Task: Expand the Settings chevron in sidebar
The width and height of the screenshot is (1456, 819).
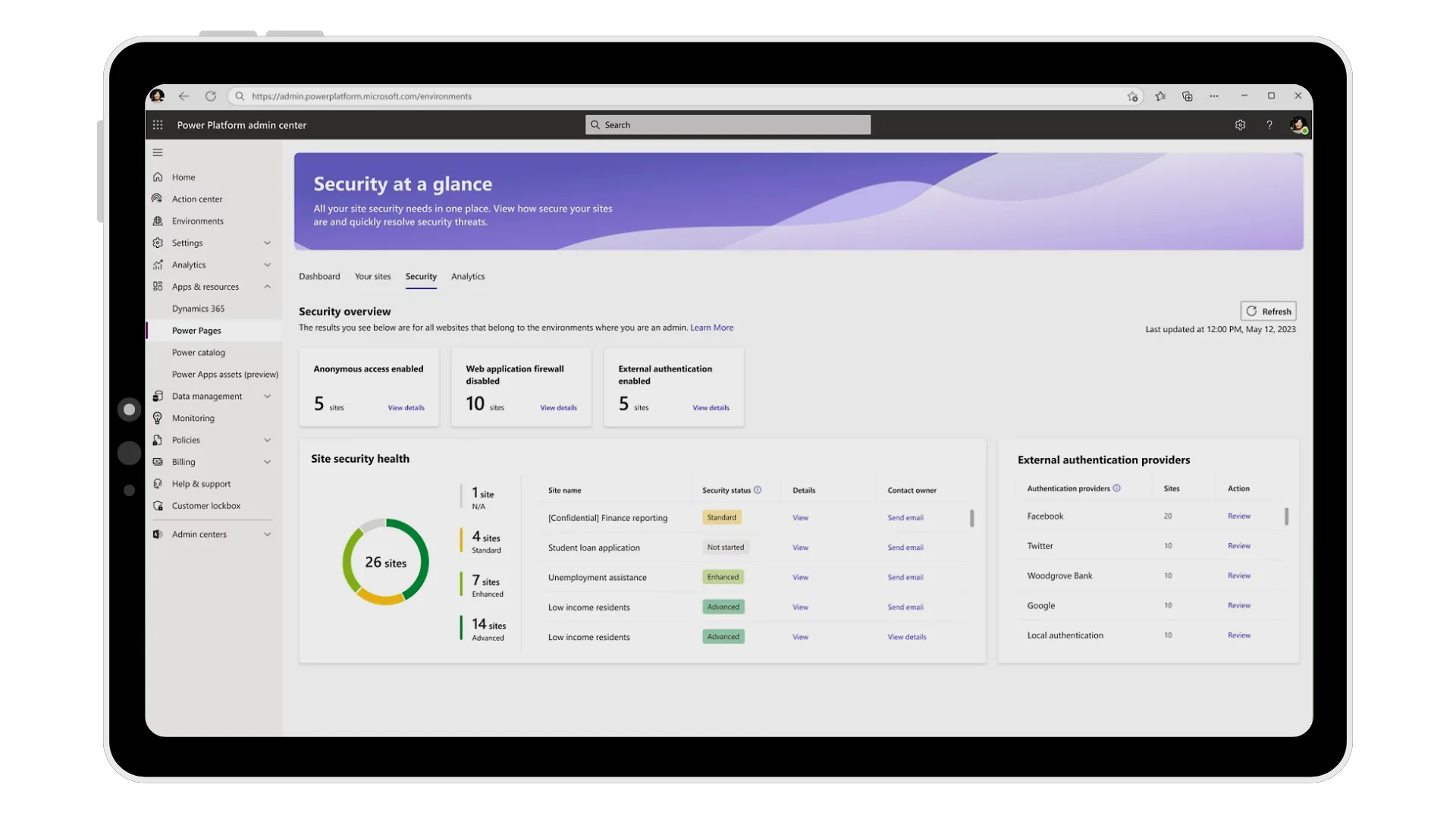Action: point(267,243)
